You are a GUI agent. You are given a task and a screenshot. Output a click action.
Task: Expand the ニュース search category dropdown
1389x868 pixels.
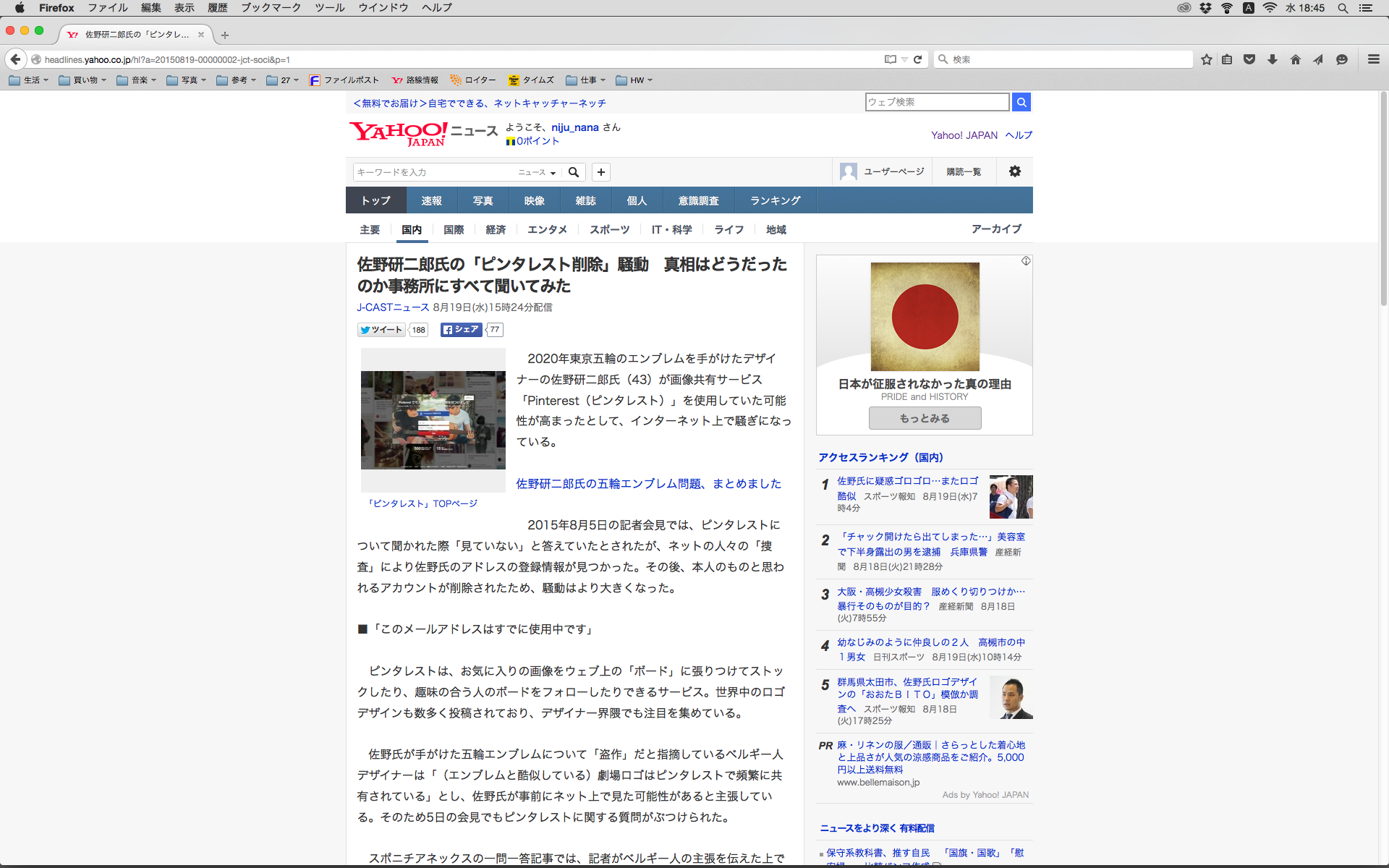pos(537,172)
